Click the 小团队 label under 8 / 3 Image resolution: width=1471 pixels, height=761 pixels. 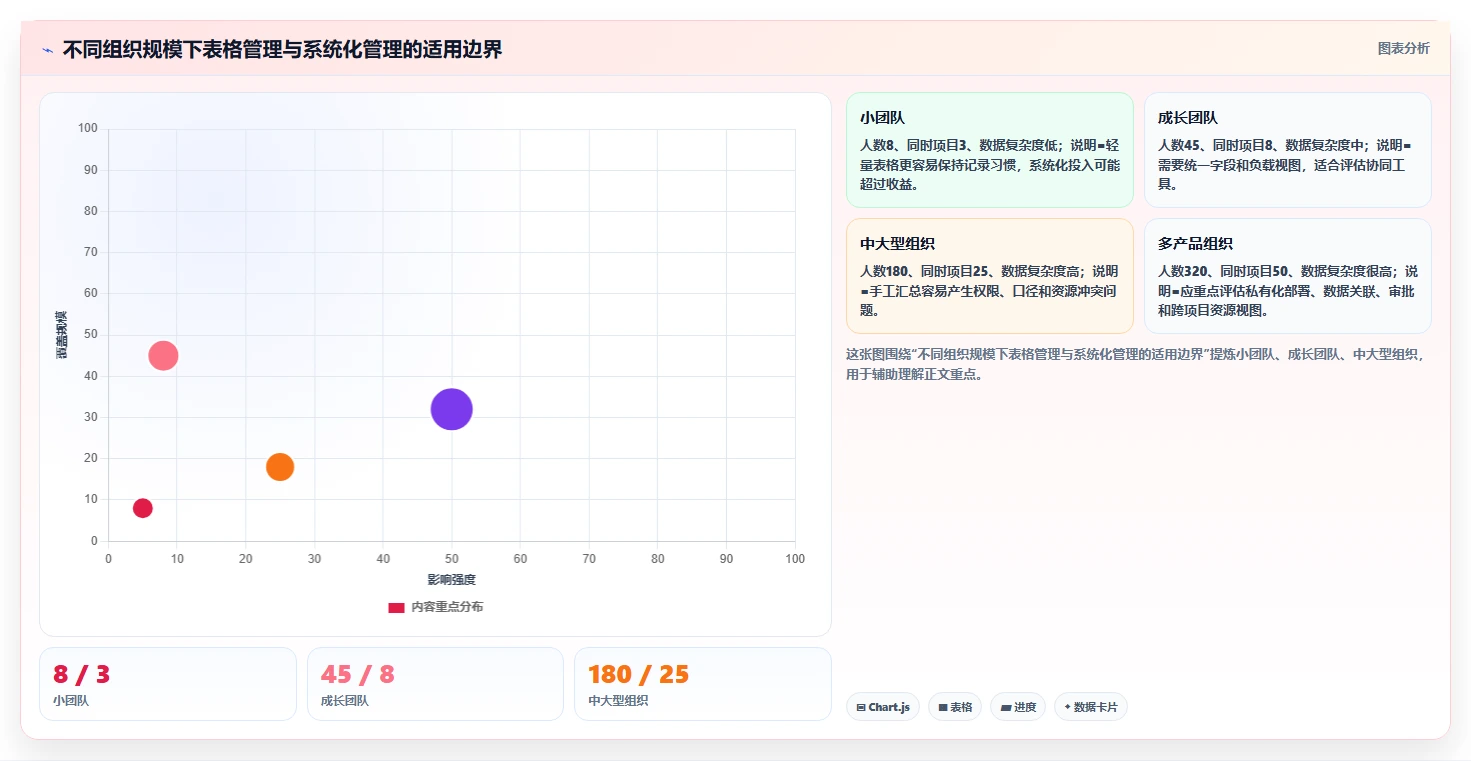pos(71,701)
